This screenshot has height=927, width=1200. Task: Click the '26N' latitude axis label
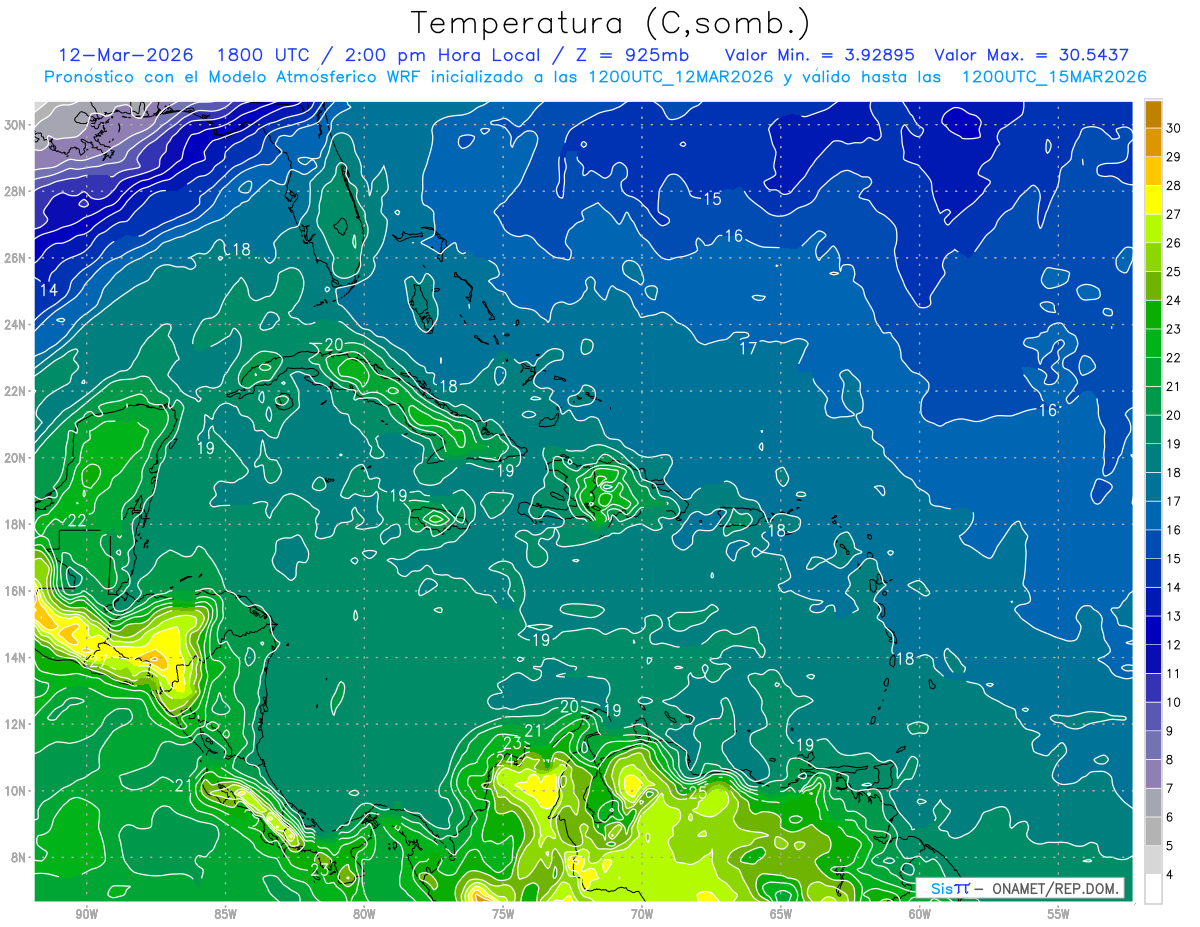(x=15, y=257)
